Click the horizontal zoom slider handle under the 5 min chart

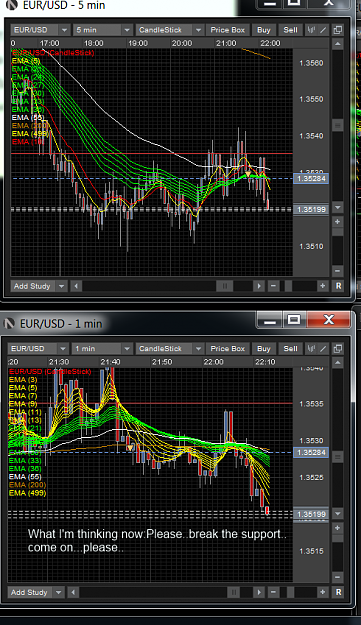click(x=288, y=286)
